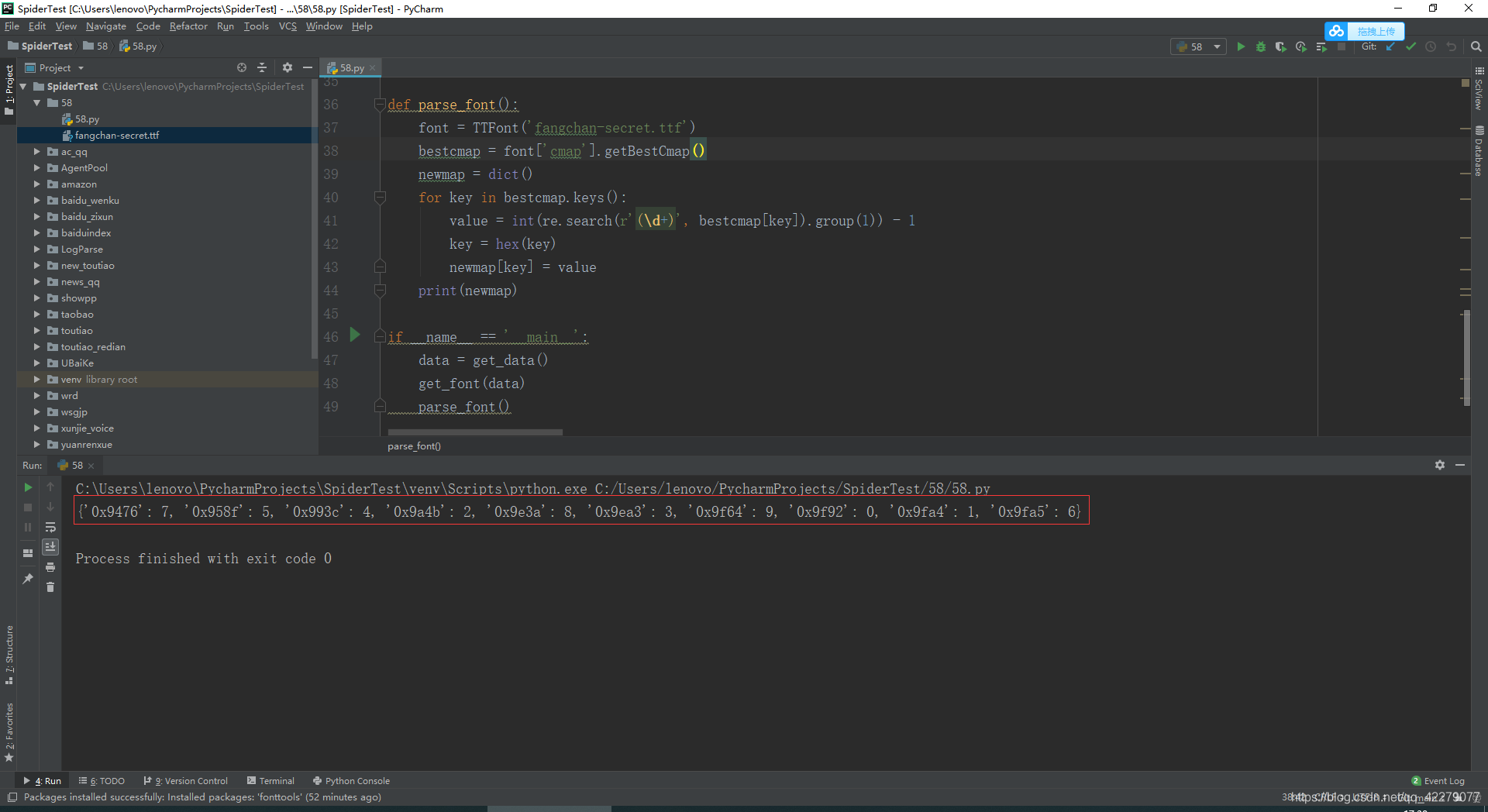Open the Refactor menu
This screenshot has width=1488, height=812.
[188, 26]
